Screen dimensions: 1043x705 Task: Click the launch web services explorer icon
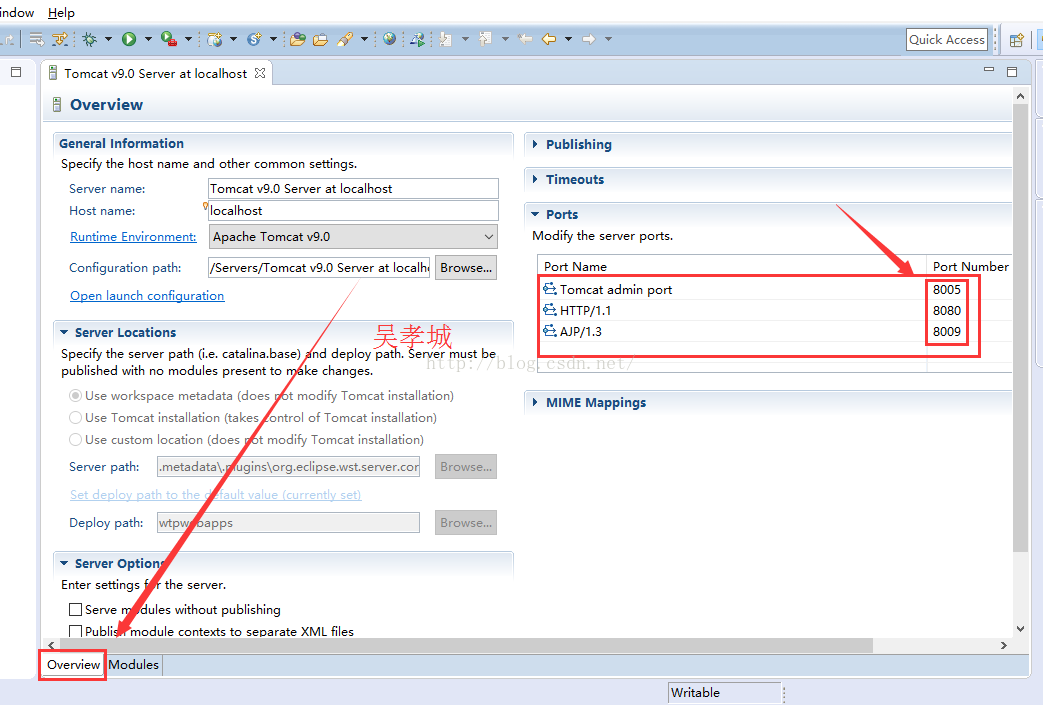point(418,39)
